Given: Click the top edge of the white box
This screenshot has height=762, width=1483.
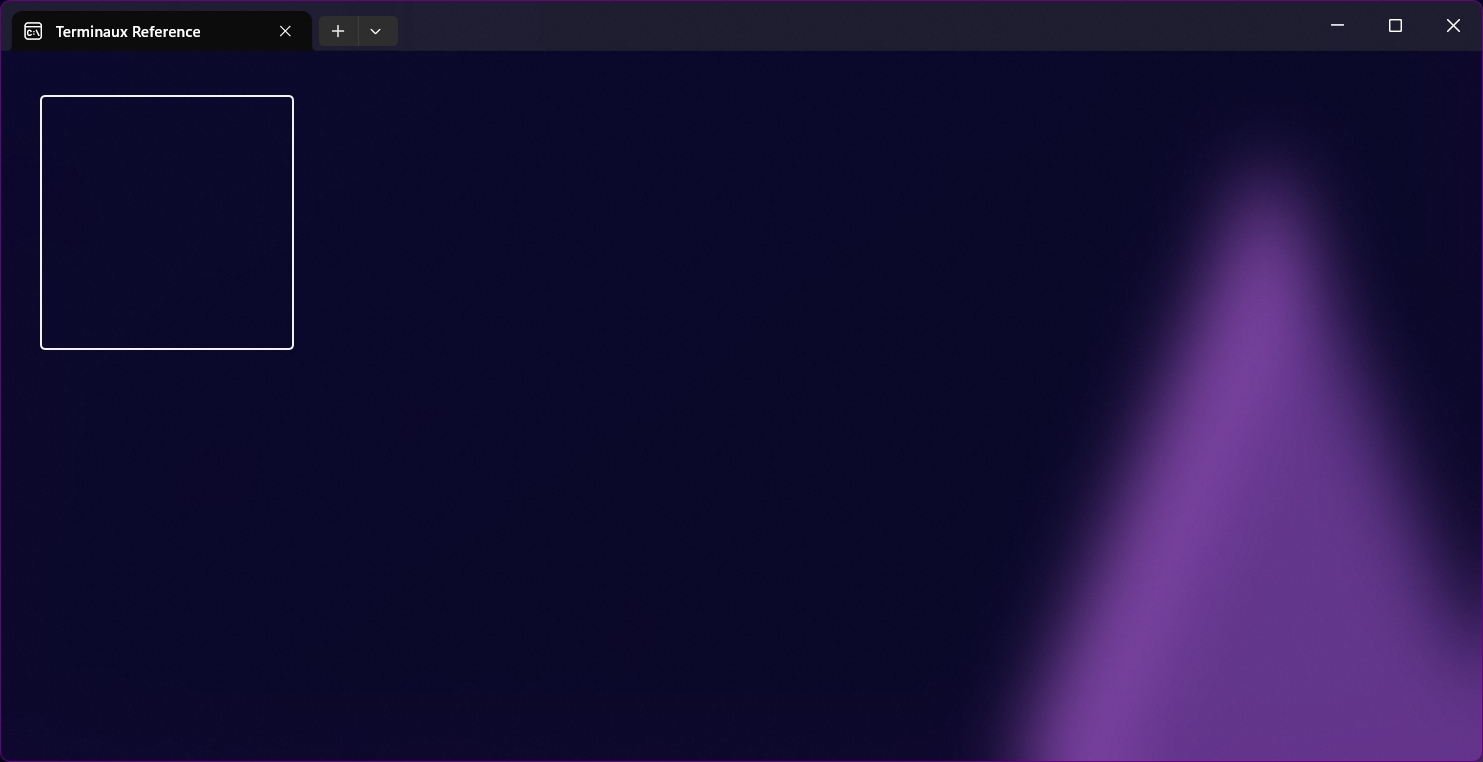Looking at the screenshot, I should click(167, 97).
